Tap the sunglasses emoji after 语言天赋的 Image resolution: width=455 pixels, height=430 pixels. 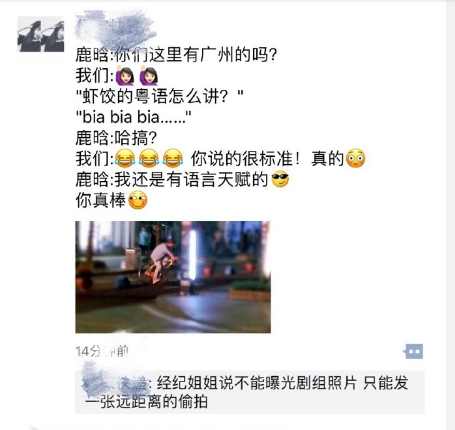click(280, 179)
